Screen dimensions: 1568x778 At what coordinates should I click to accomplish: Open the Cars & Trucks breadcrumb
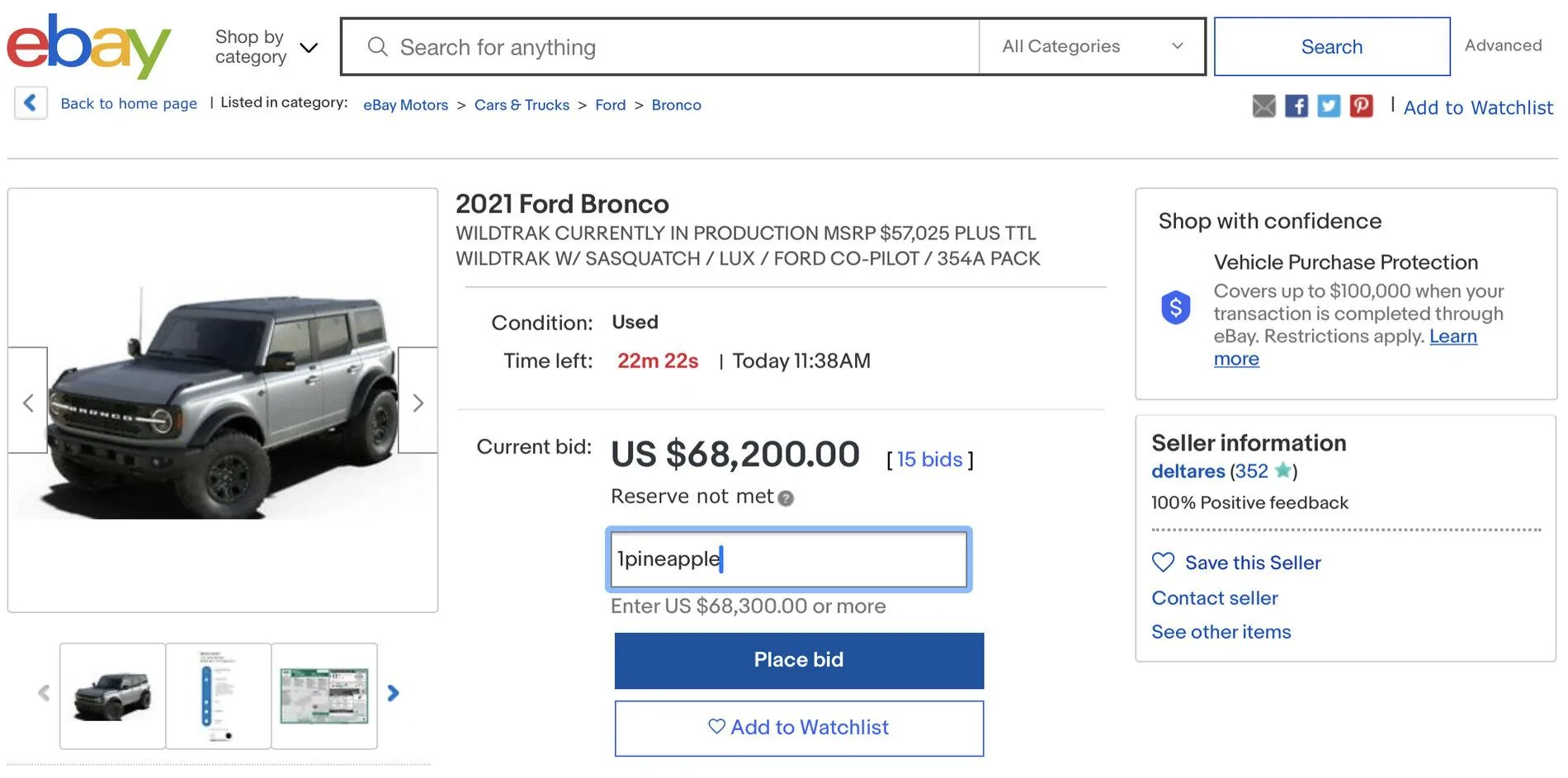point(522,105)
